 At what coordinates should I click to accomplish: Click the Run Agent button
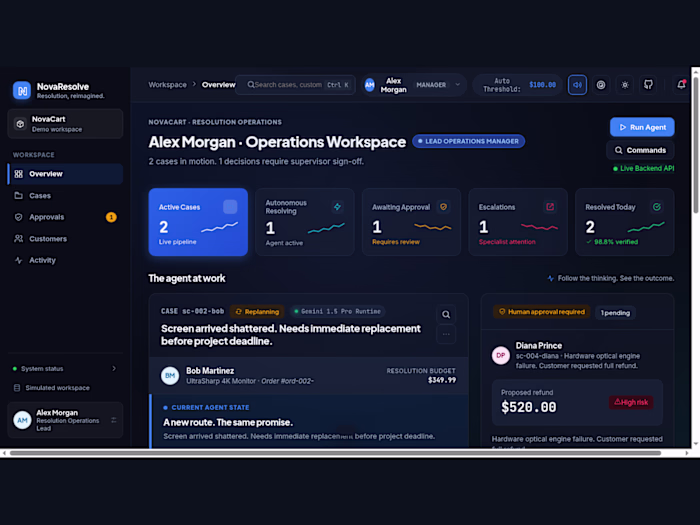[642, 127]
